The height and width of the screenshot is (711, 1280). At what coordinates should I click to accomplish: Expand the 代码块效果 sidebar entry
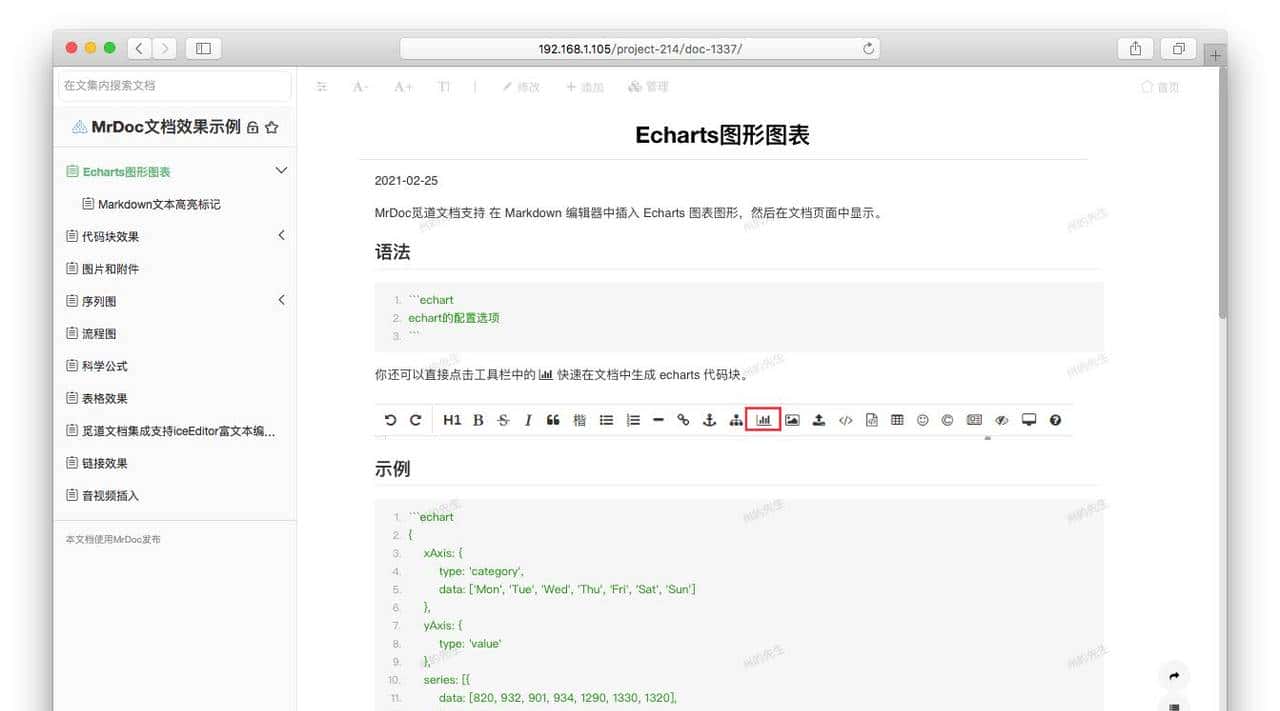pos(281,236)
